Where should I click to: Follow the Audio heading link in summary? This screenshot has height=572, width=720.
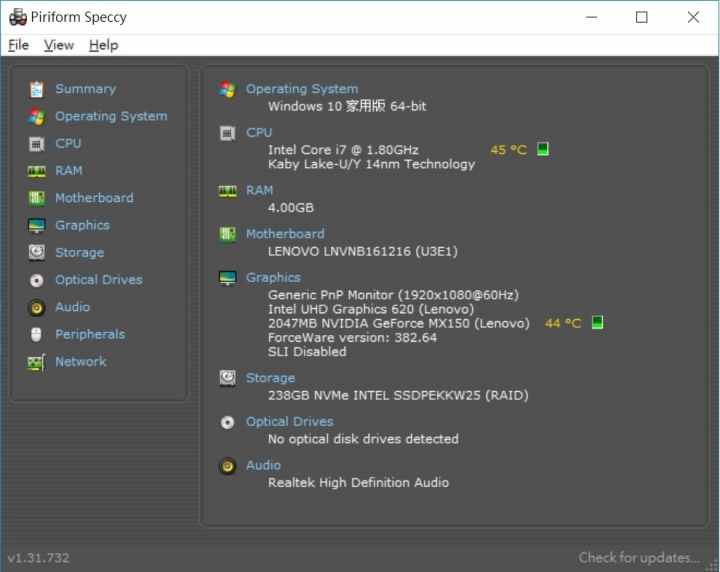click(x=263, y=465)
